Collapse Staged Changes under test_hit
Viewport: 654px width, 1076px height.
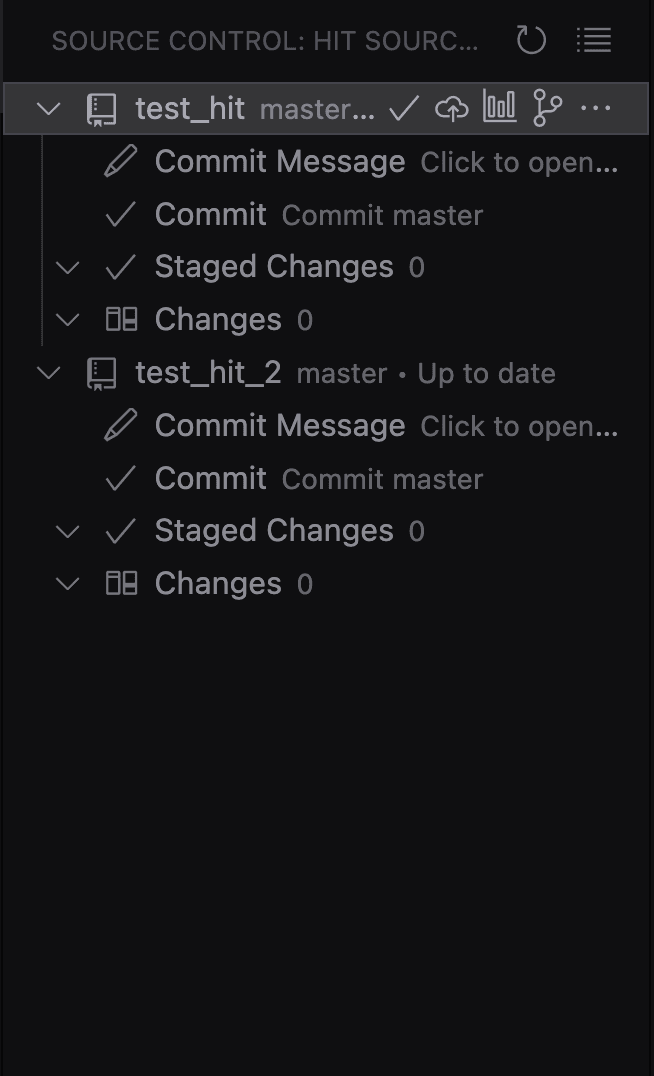[67, 266]
